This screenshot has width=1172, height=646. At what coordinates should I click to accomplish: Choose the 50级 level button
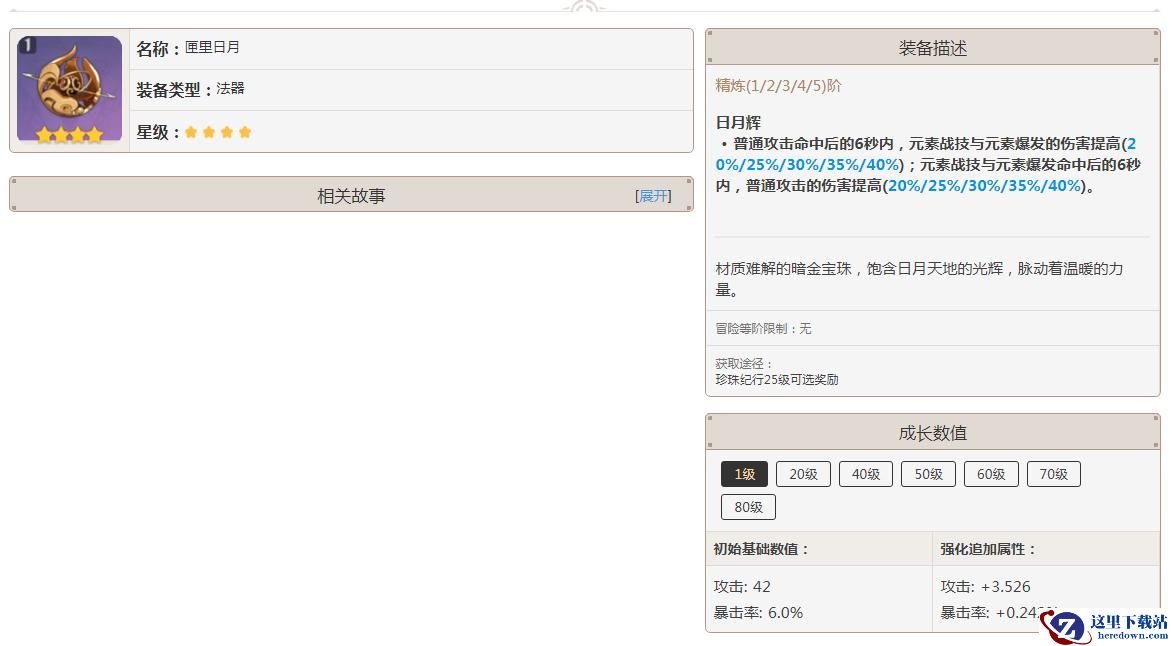coord(928,474)
